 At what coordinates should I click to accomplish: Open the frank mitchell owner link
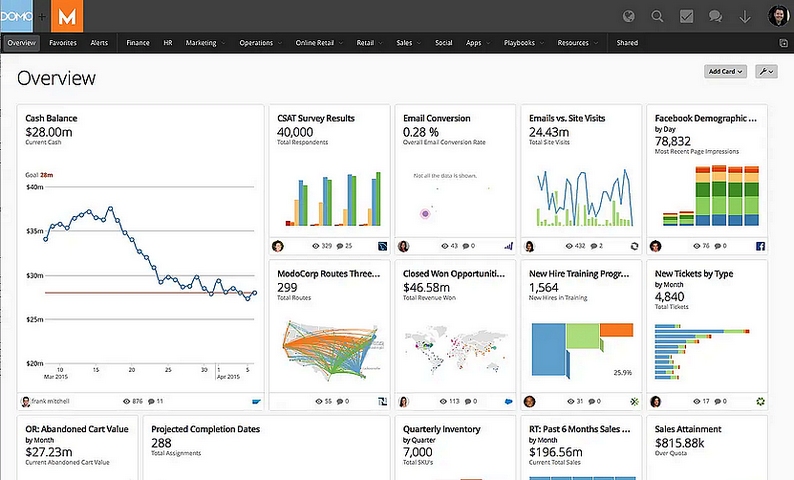click(50, 401)
